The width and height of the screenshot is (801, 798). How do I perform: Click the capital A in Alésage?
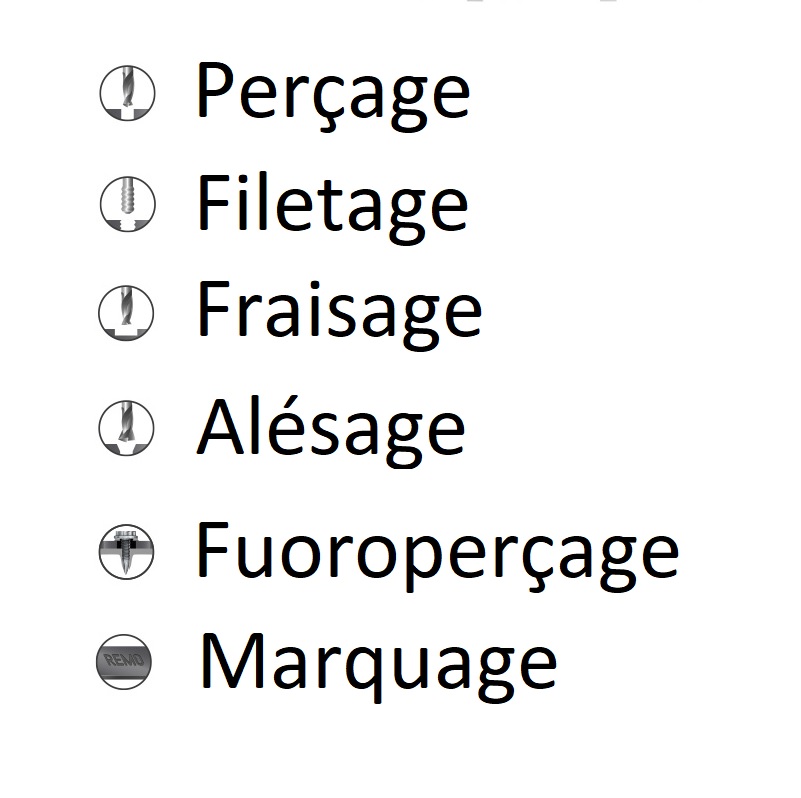pos(221,426)
